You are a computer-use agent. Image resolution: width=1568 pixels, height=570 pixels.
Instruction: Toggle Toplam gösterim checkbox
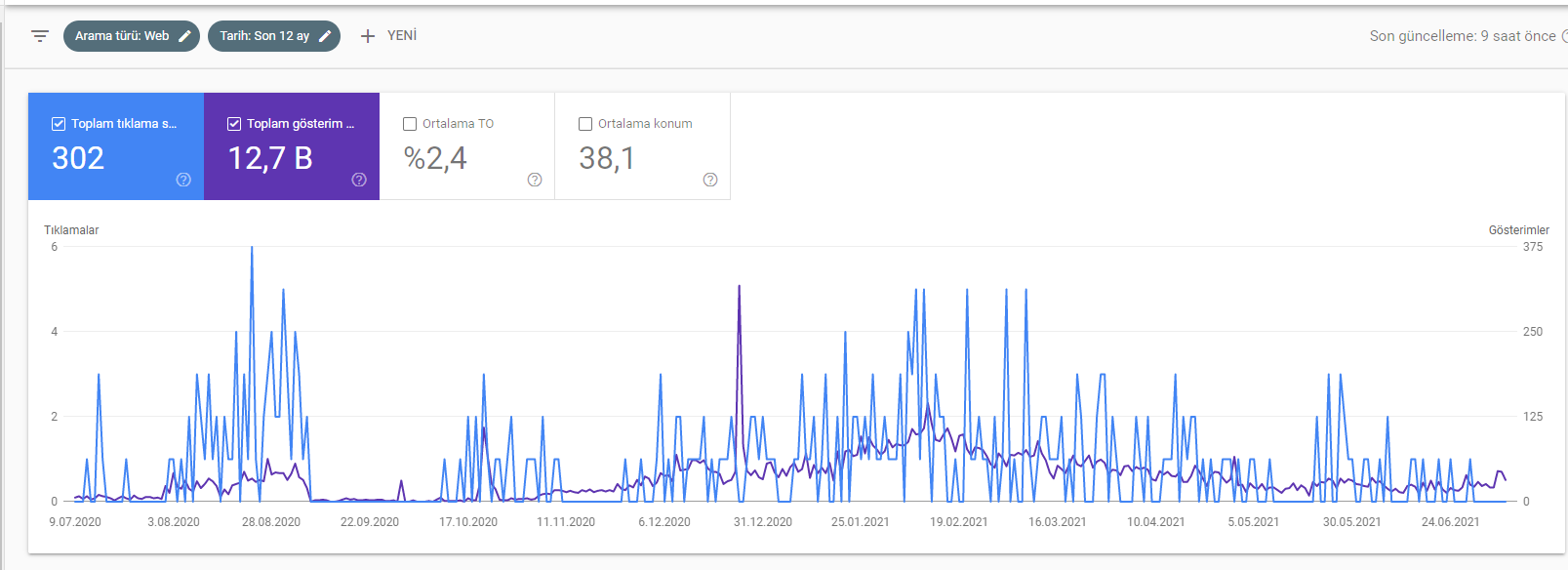(234, 124)
